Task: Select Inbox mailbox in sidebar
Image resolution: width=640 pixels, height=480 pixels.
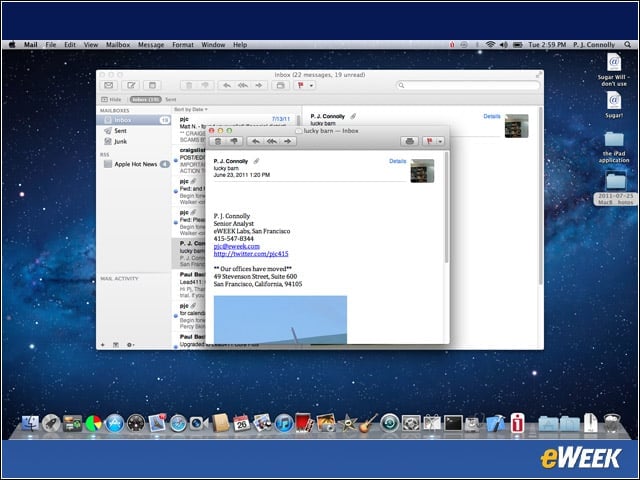Action: [x=134, y=120]
